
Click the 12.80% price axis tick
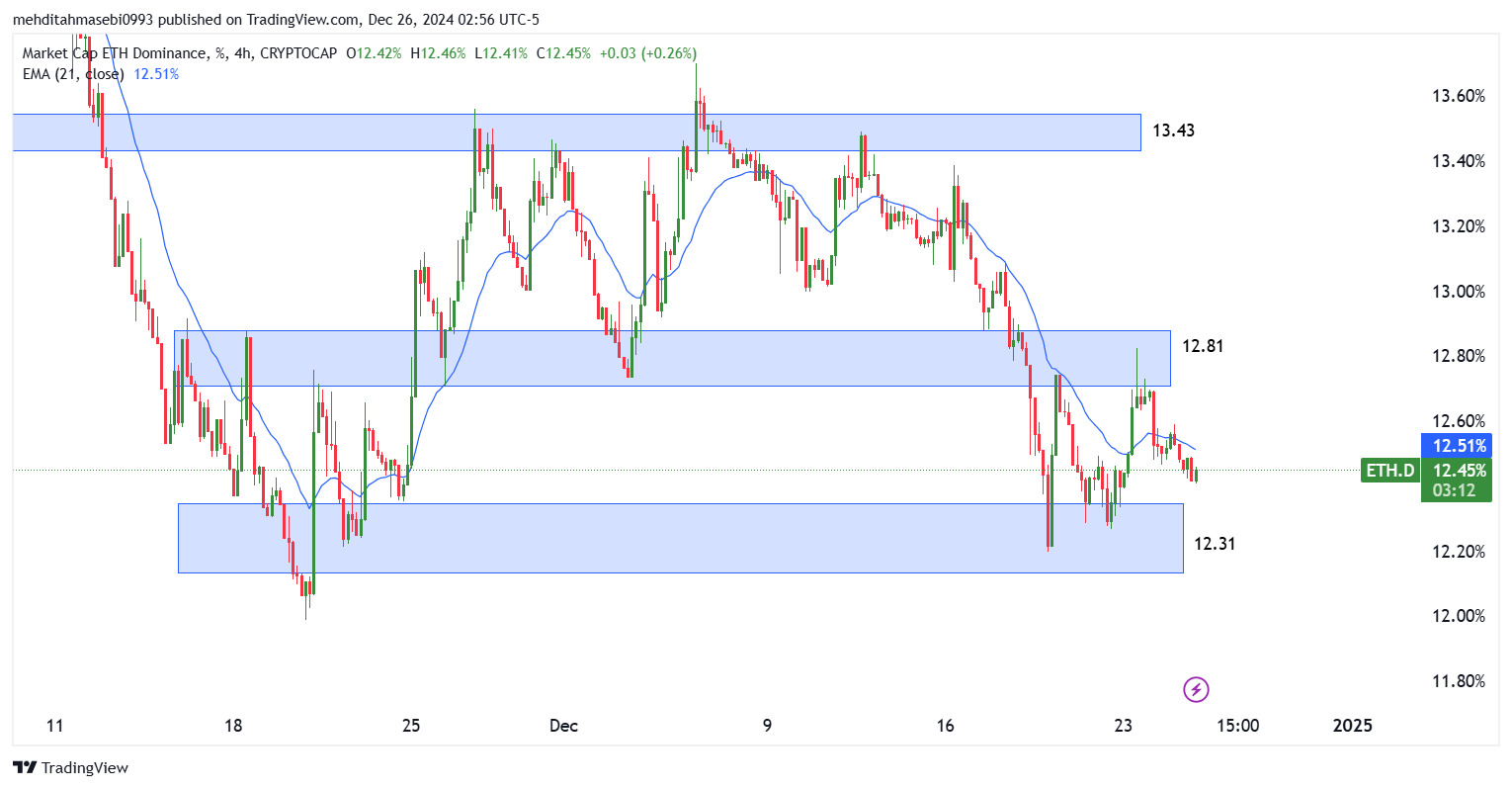(x=1459, y=356)
